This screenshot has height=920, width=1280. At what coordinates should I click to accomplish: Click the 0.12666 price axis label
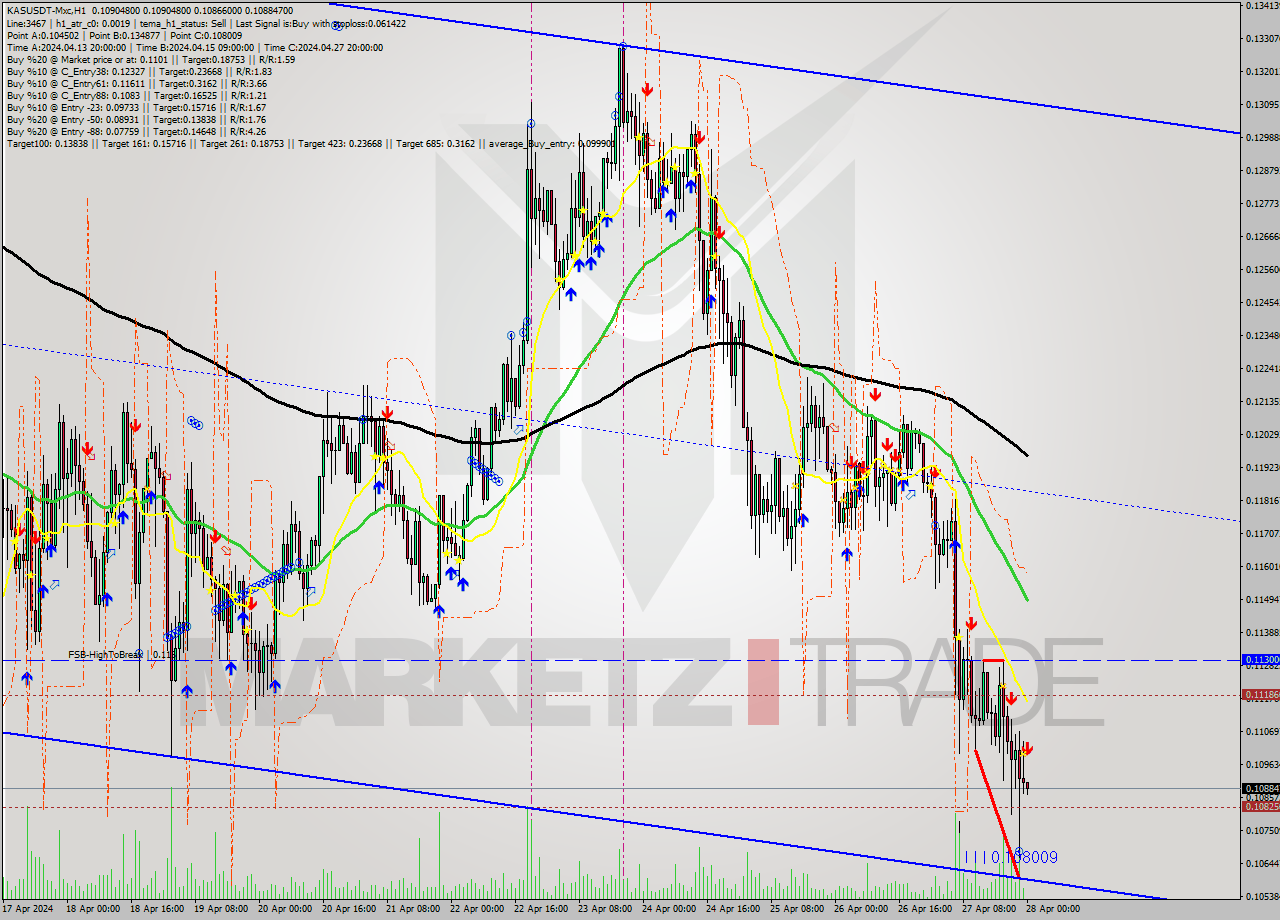(x=1261, y=236)
